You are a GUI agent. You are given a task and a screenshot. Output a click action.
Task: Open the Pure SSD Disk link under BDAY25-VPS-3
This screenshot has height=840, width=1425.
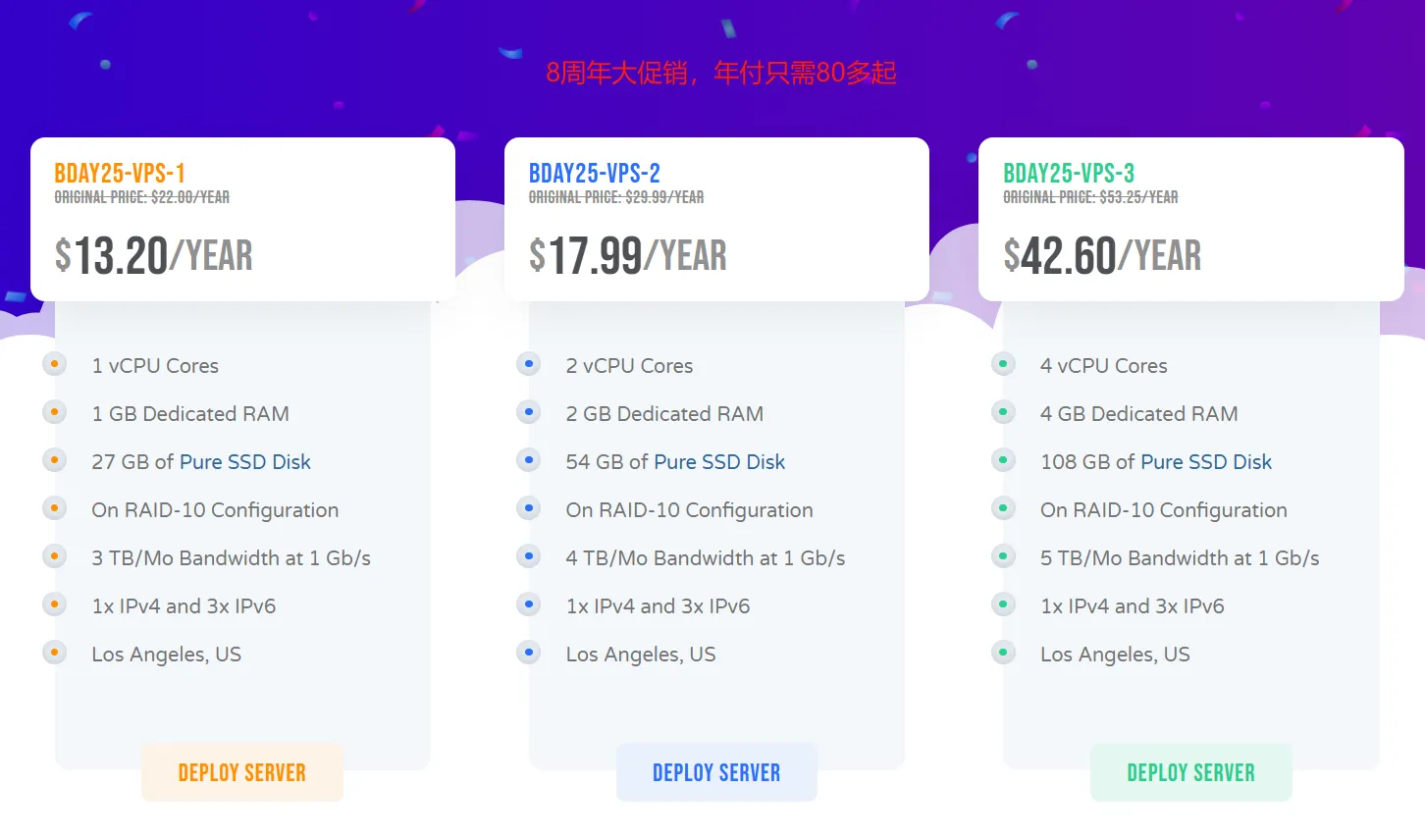pos(1206,462)
